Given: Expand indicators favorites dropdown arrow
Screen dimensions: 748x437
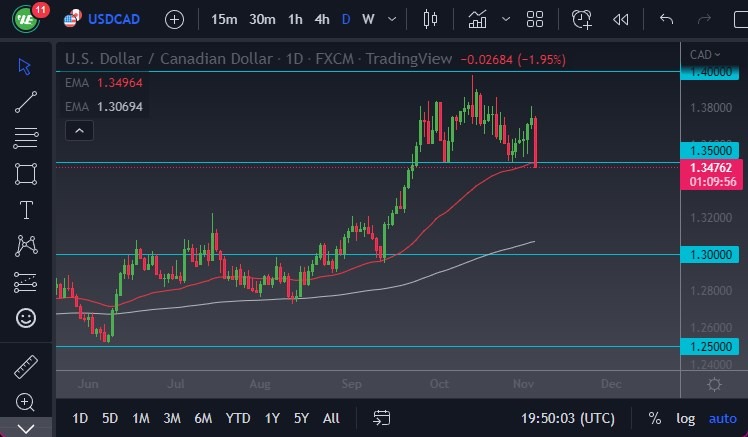Looking at the screenshot, I should tap(506, 20).
